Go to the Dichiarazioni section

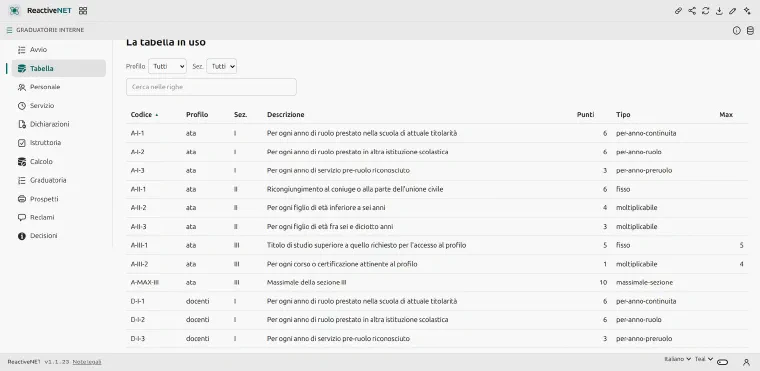59,124
